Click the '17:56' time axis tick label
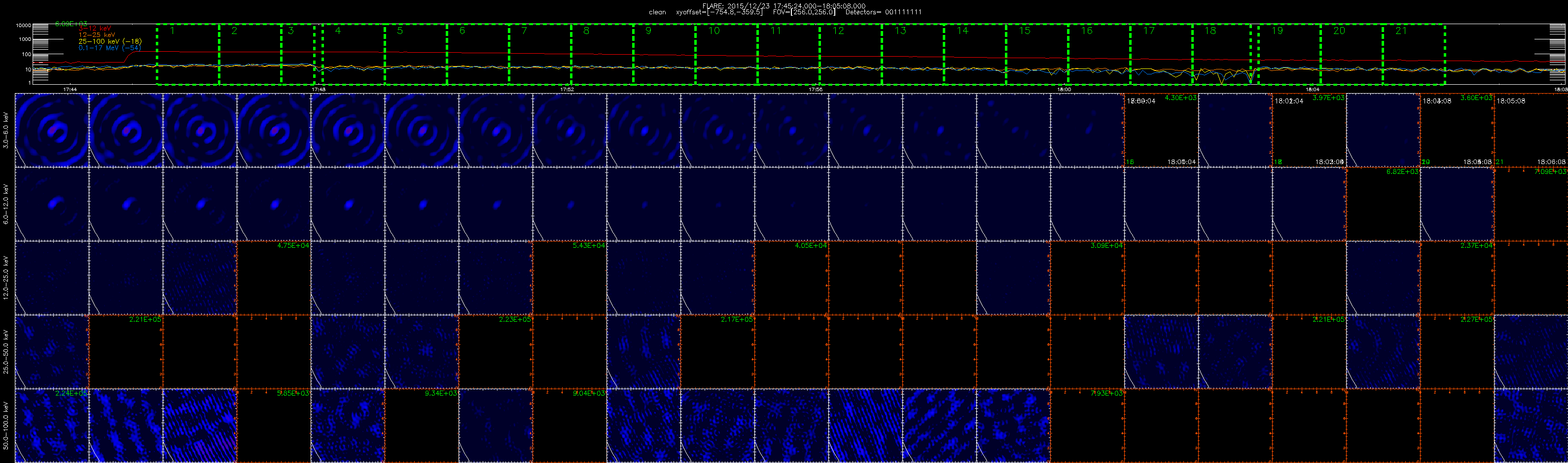Viewport: 1568px width, 463px height. point(815,90)
